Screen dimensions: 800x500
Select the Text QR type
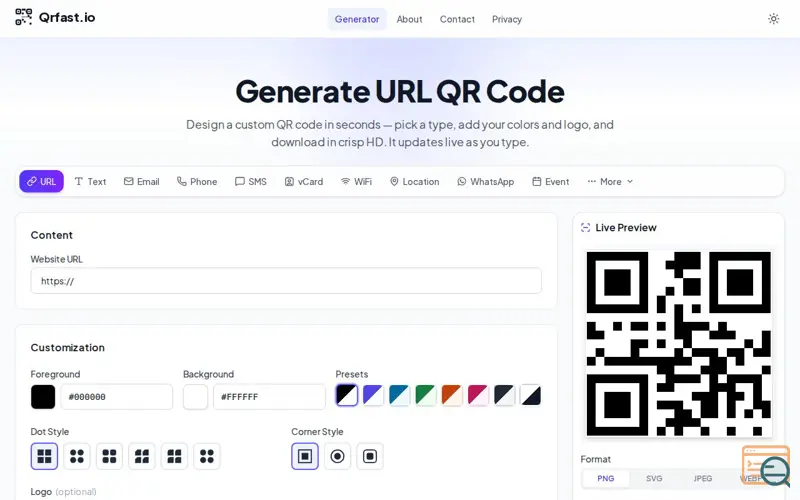[x=90, y=181]
